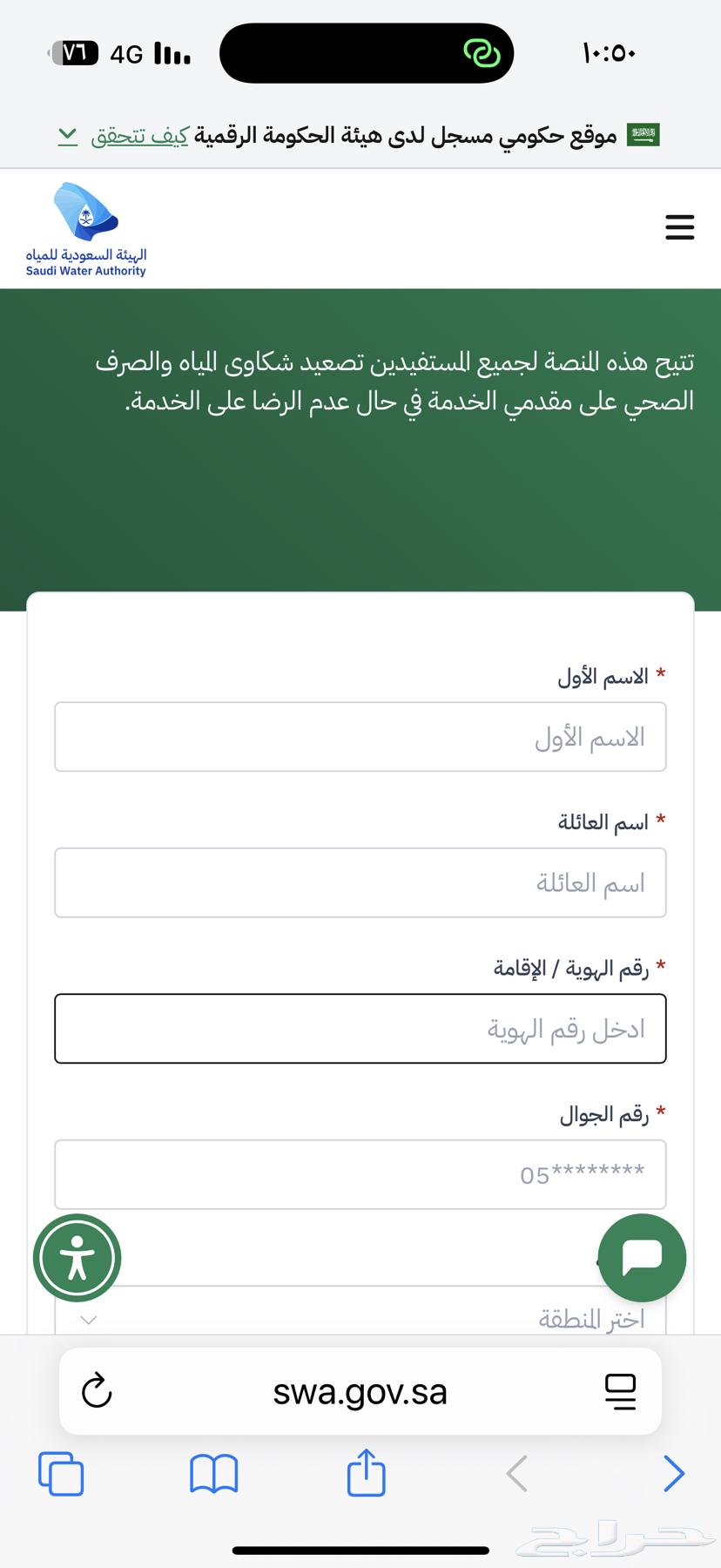Open Safari bookmarks

point(213,1474)
